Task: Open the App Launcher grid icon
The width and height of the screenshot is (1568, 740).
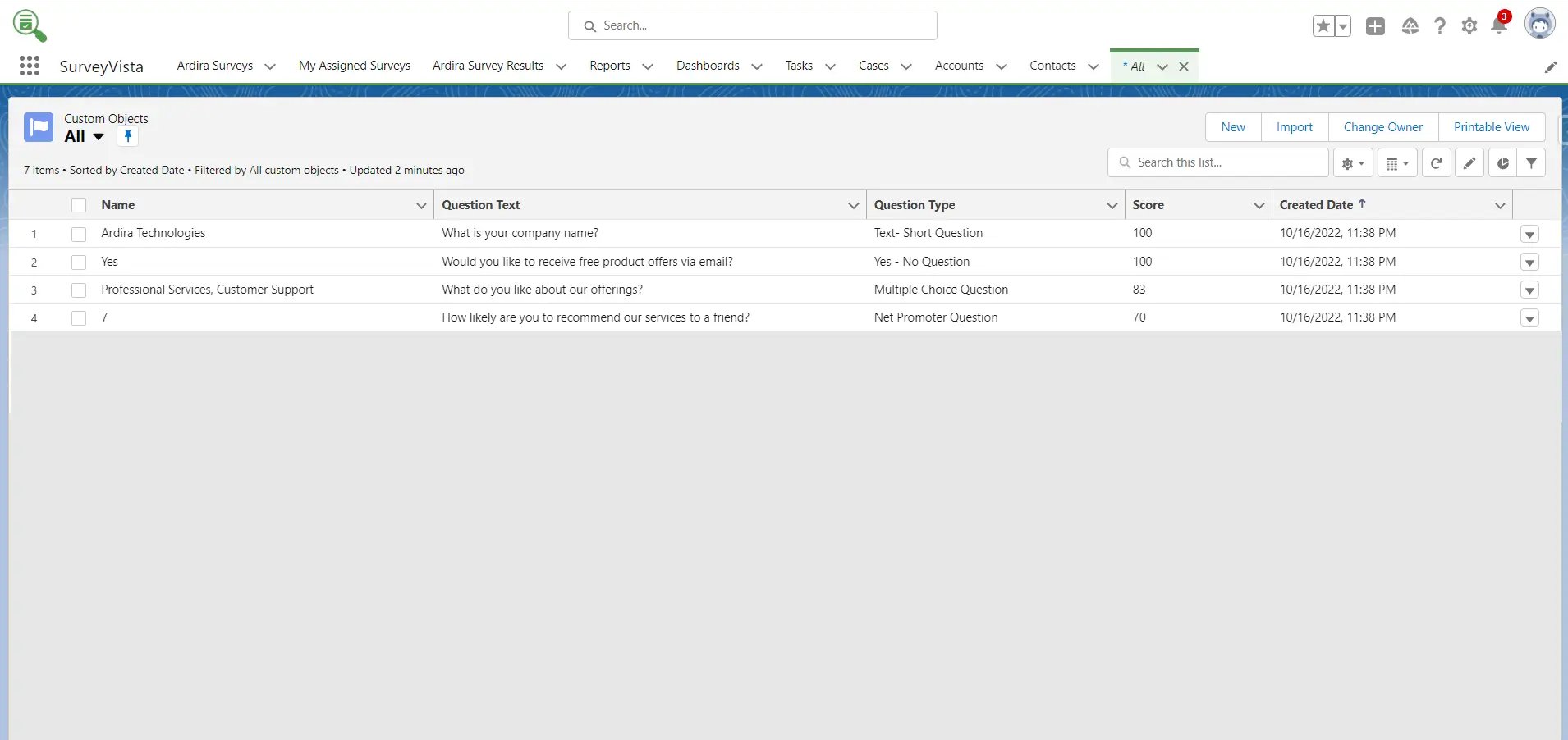Action: click(x=30, y=66)
